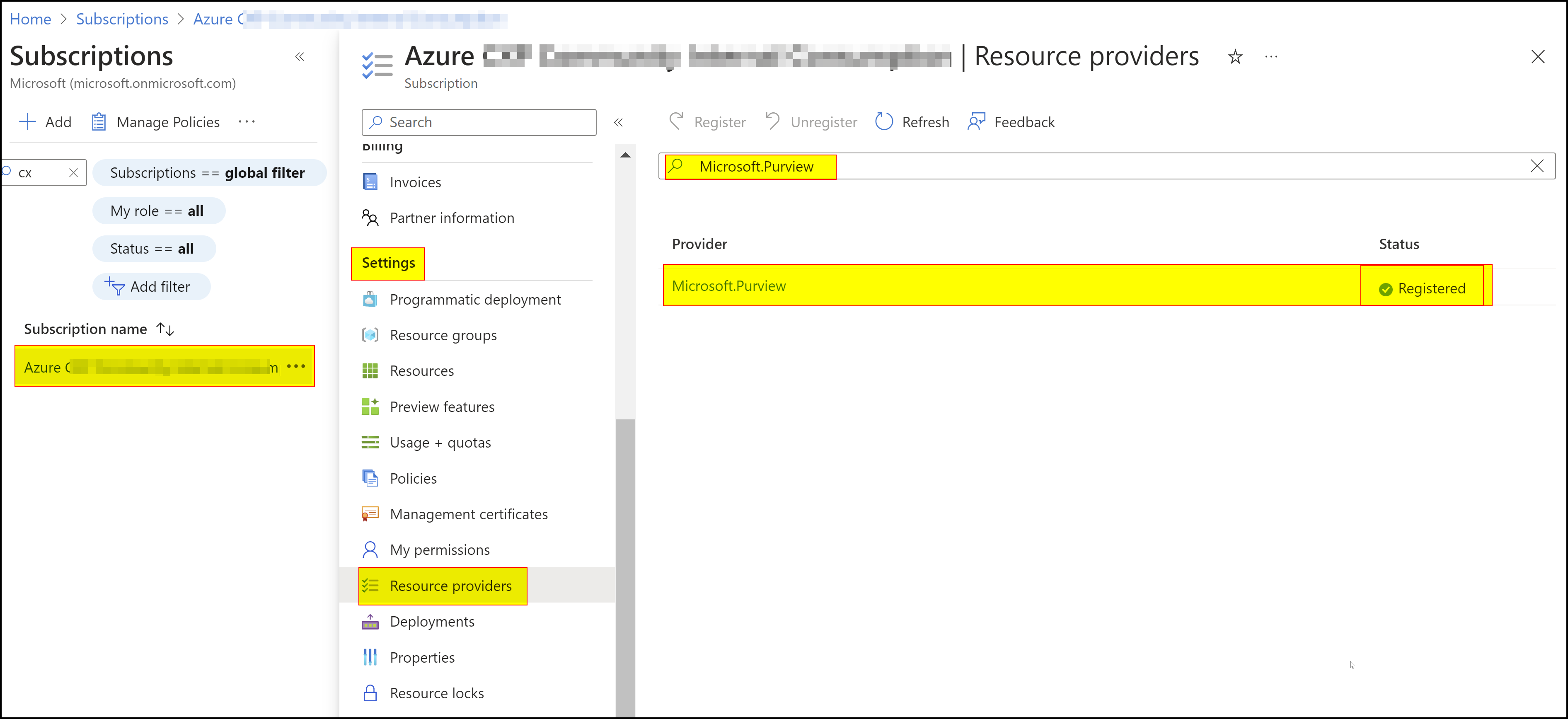Click the Register toolbar button

[707, 122]
